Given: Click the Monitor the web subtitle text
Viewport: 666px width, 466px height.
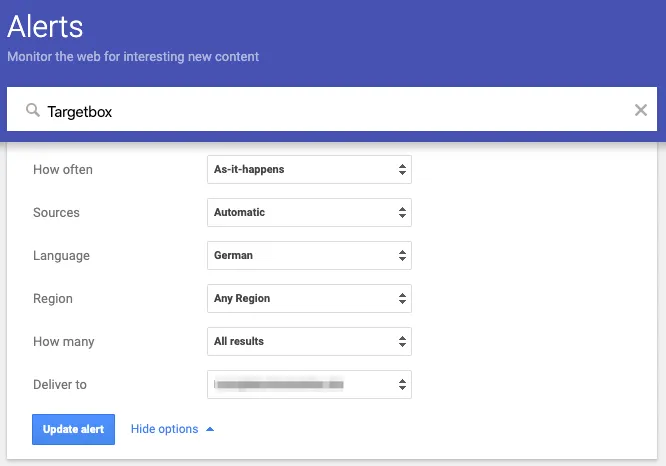Looking at the screenshot, I should [x=133, y=57].
